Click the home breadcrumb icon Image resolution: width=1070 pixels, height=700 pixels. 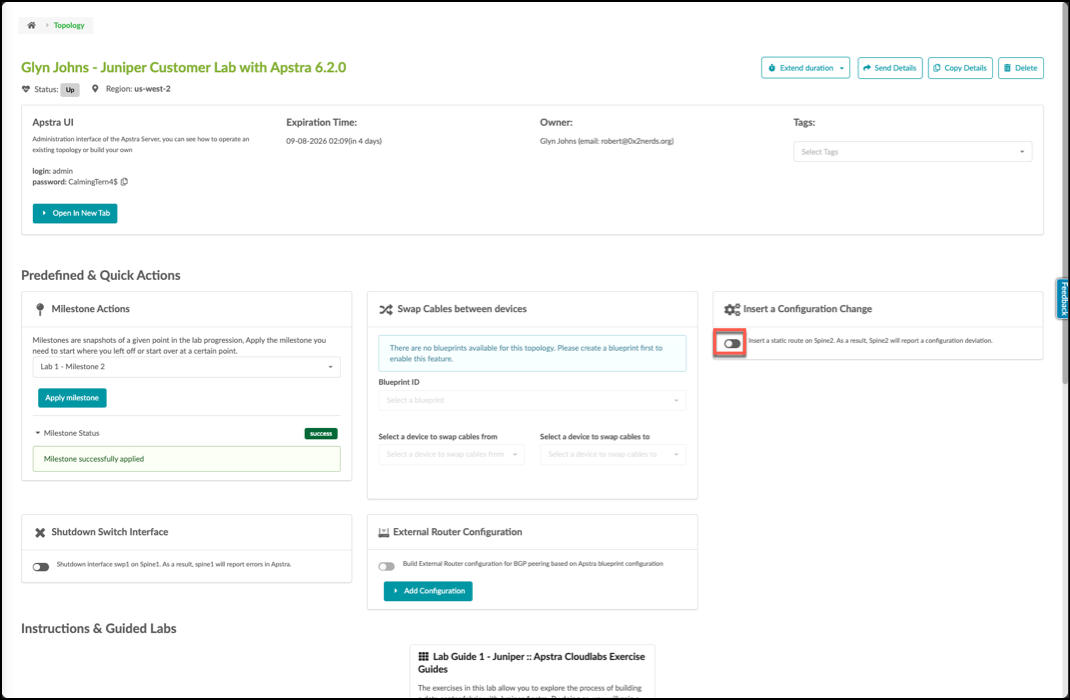tap(31, 25)
